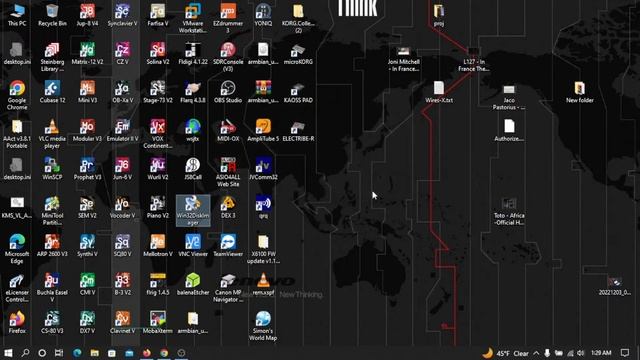This screenshot has width=640, height=360.
Task: Select the Steinberg Library shortcut
Action: pyautogui.click(x=52, y=57)
